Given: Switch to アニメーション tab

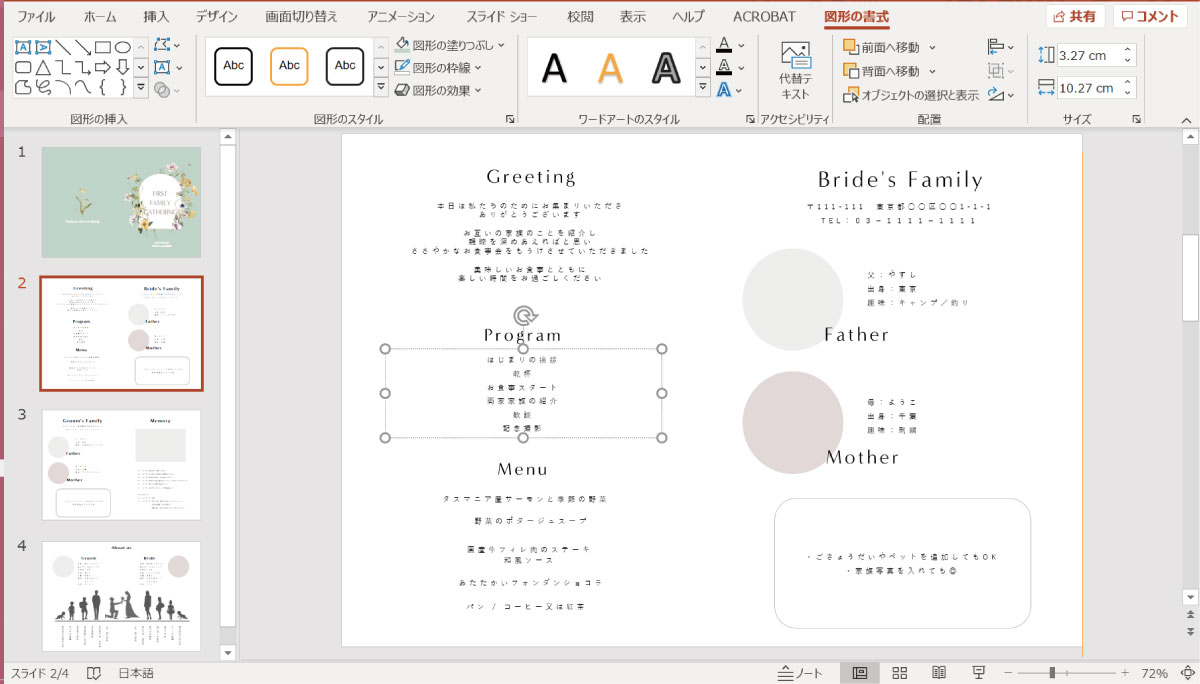Looking at the screenshot, I should point(400,17).
